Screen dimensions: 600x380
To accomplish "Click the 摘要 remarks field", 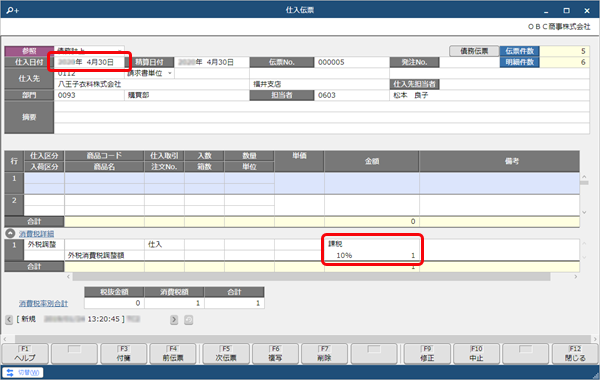I will click(x=321, y=117).
